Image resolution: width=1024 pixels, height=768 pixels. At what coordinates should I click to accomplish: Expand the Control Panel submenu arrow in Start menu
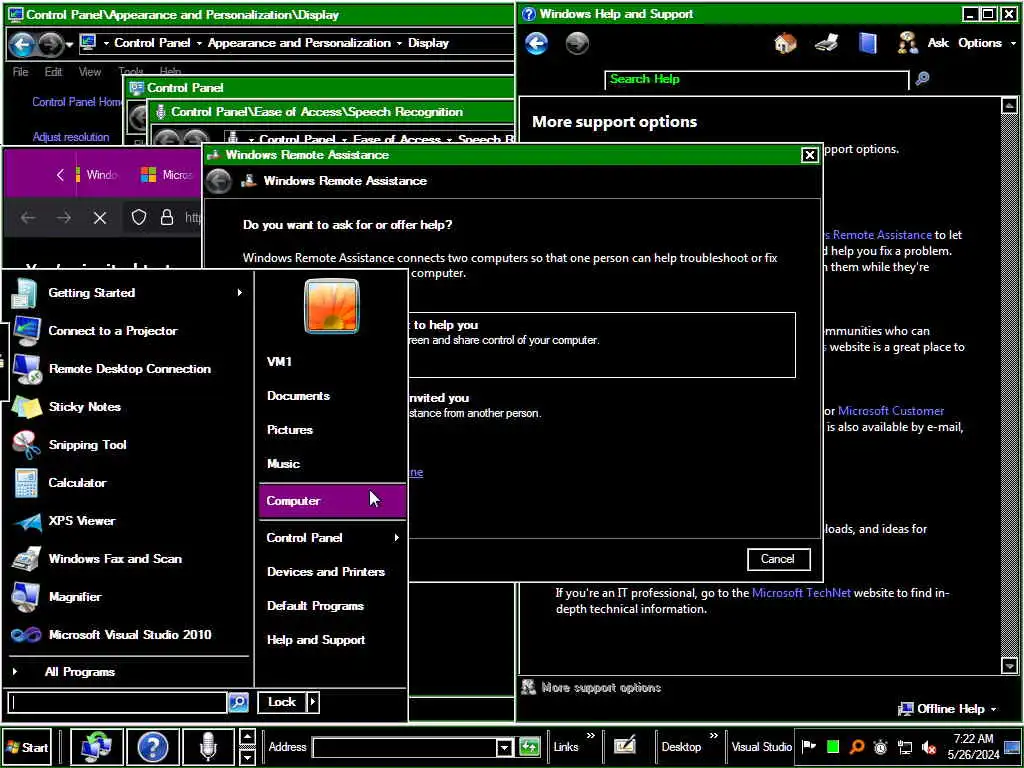[x=396, y=537]
